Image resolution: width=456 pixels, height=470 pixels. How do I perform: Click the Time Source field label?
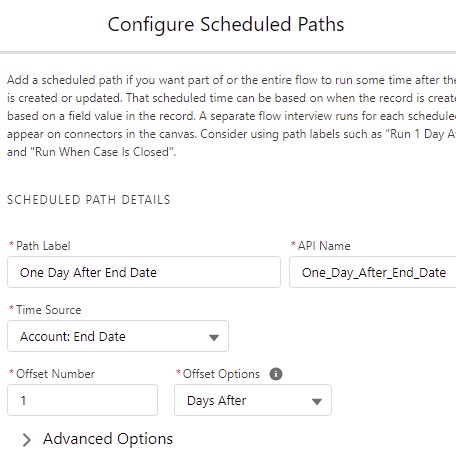49,310
